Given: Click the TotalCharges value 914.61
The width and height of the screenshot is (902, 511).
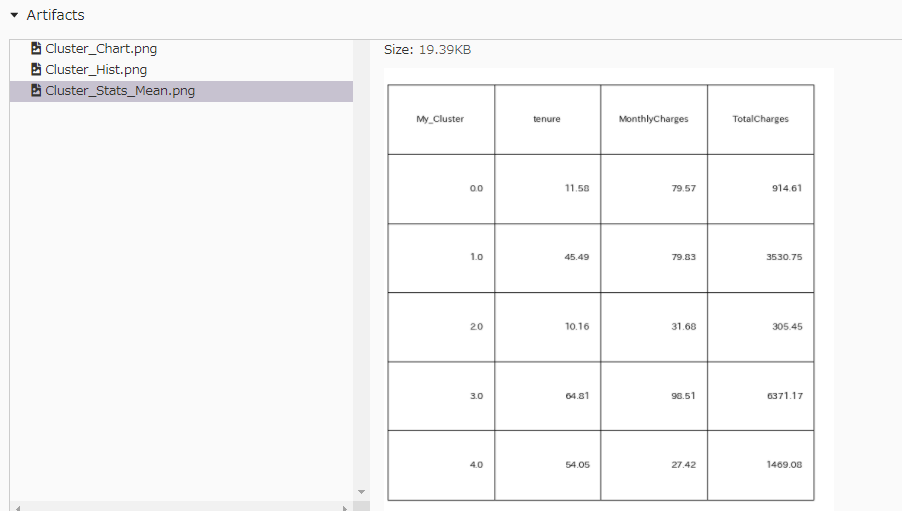Looking at the screenshot, I should (x=787, y=188).
